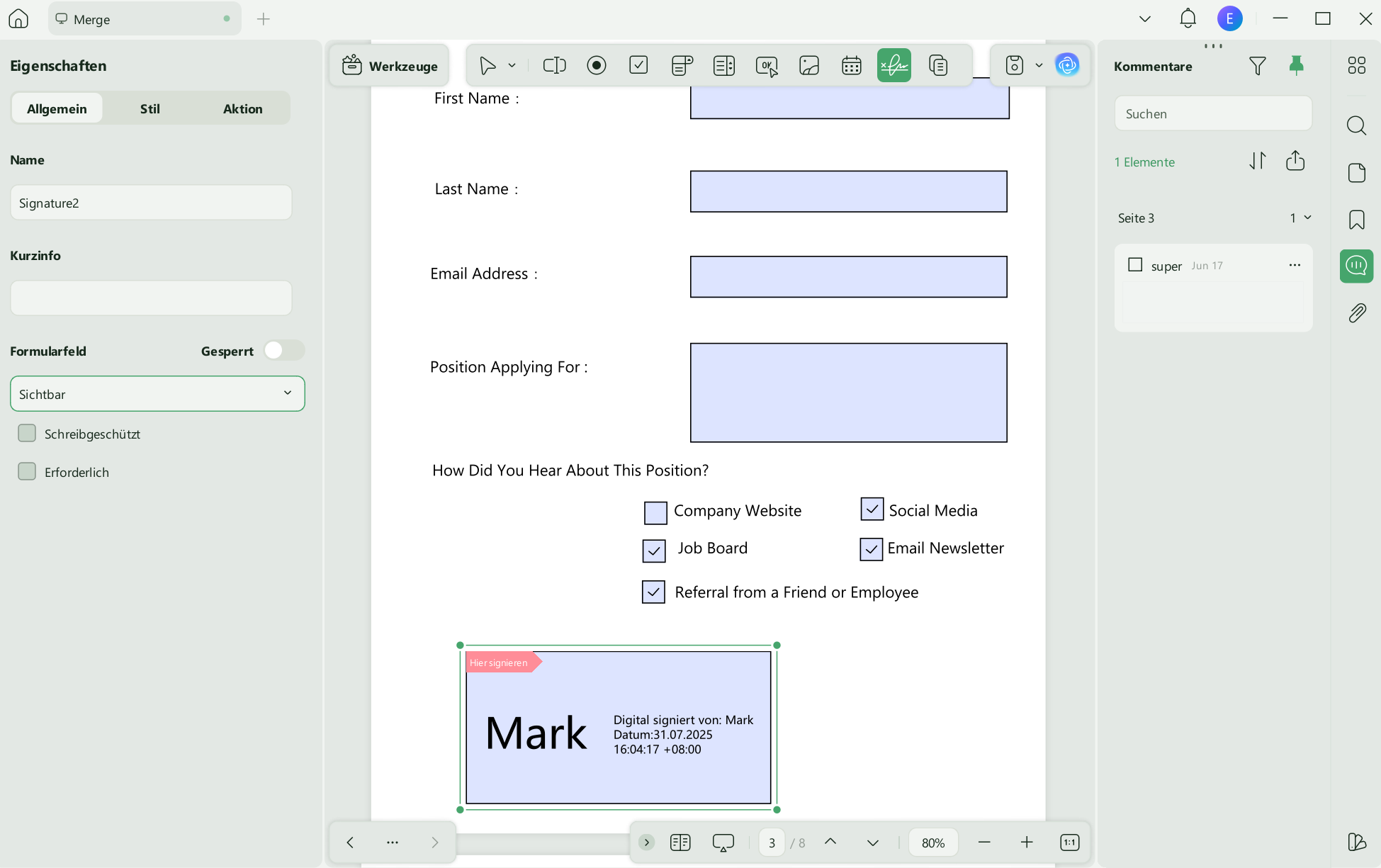Uncheck the Social Media checkbox

(x=872, y=509)
